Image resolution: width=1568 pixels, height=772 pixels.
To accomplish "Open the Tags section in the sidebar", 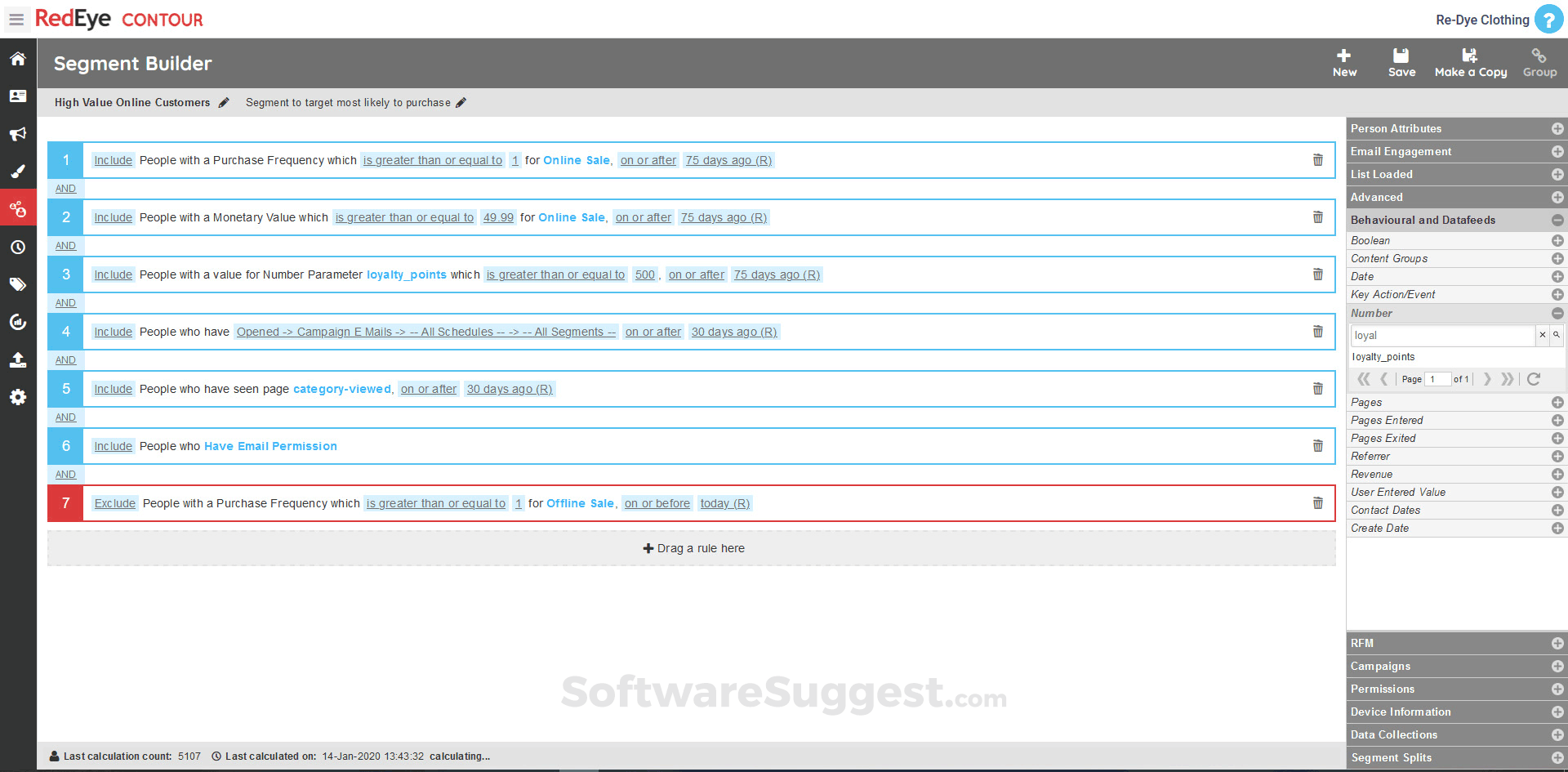I will 17,283.
